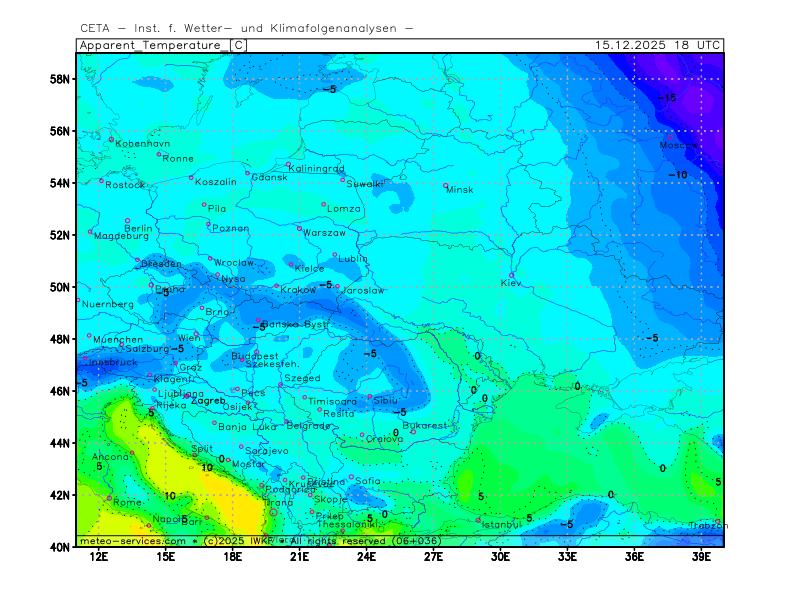Click the Warszaw city label

[325, 233]
